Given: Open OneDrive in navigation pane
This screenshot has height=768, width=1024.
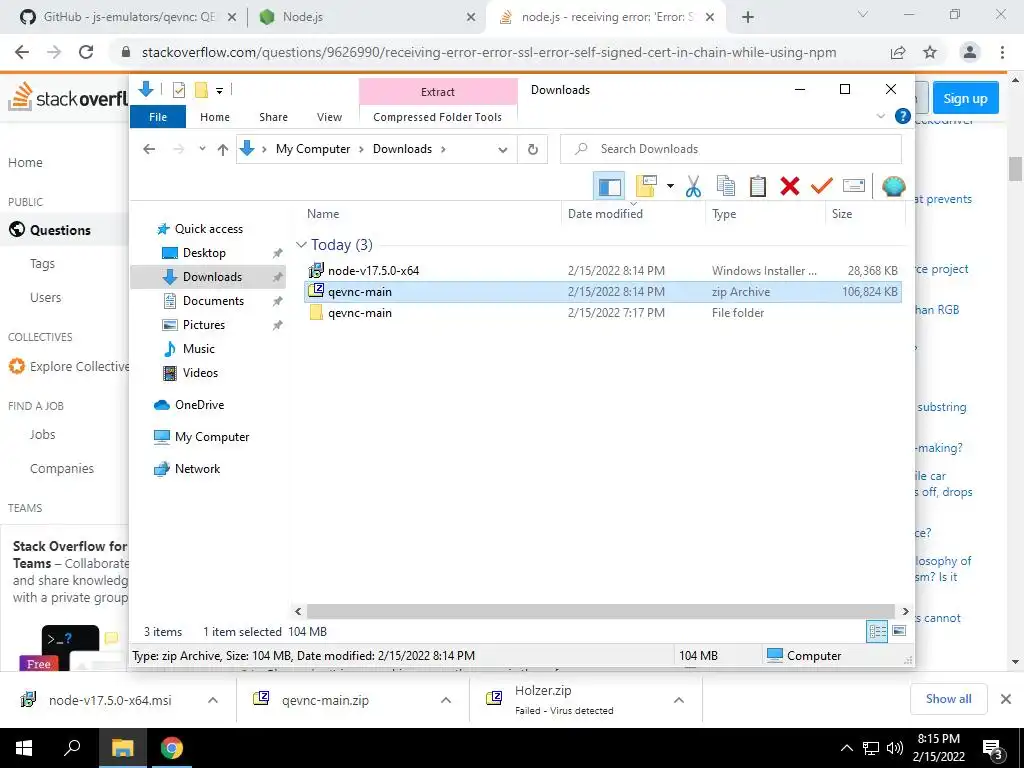Looking at the screenshot, I should coord(199,405).
